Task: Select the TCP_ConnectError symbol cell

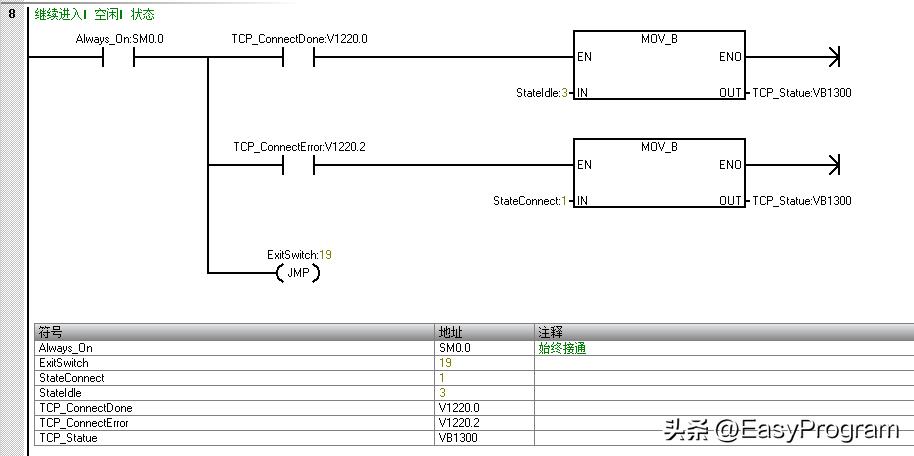Action: click(234, 423)
